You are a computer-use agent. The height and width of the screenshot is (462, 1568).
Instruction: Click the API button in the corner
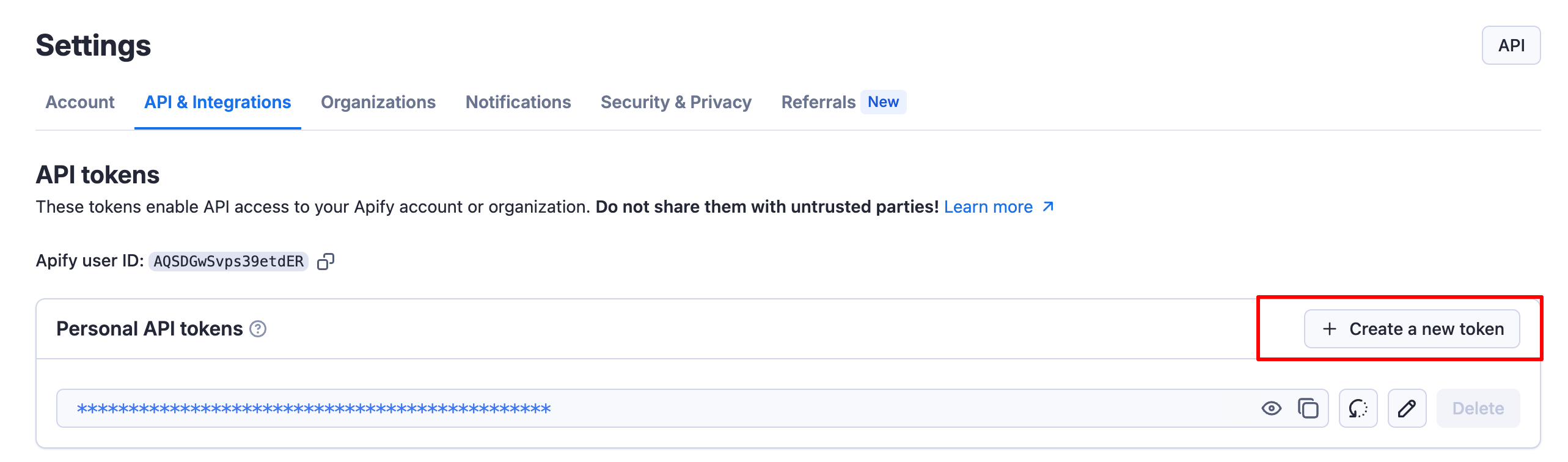pyautogui.click(x=1511, y=45)
